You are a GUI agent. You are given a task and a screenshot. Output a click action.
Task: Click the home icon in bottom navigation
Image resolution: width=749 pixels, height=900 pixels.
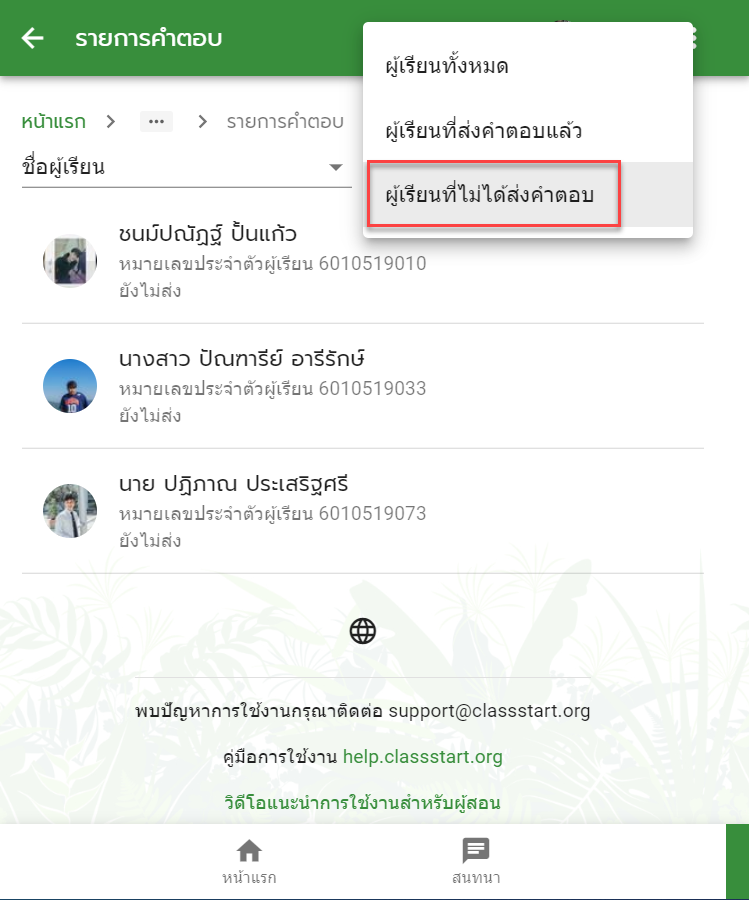pyautogui.click(x=249, y=851)
